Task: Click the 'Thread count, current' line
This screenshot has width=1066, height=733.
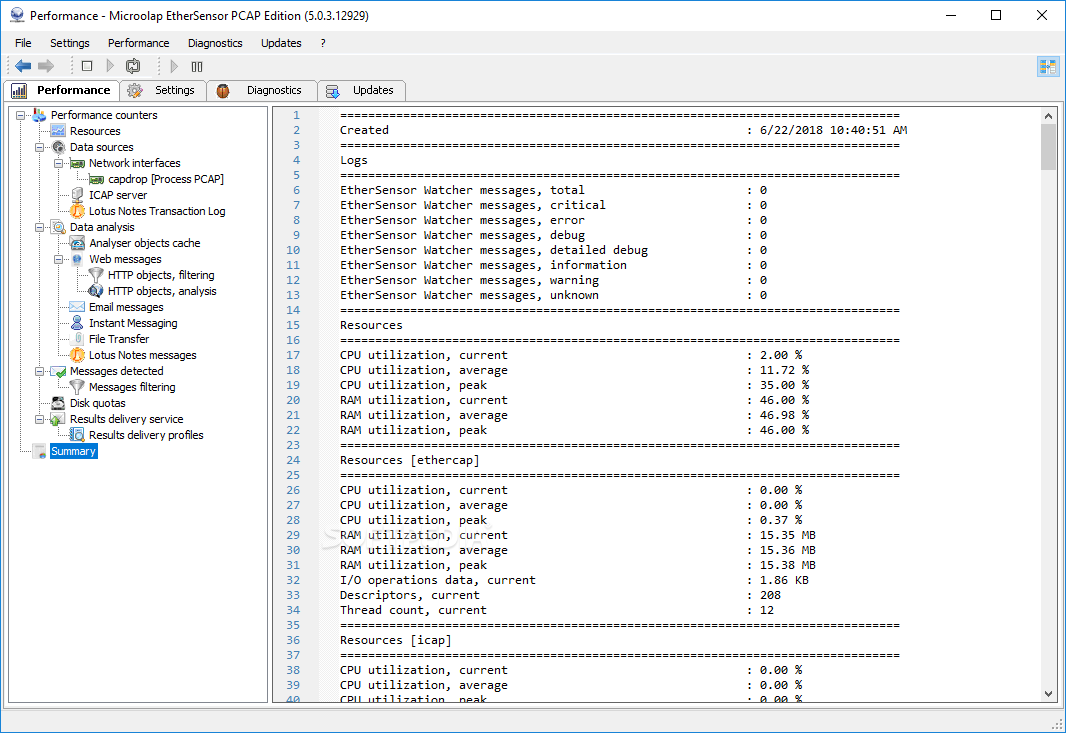Action: point(557,610)
